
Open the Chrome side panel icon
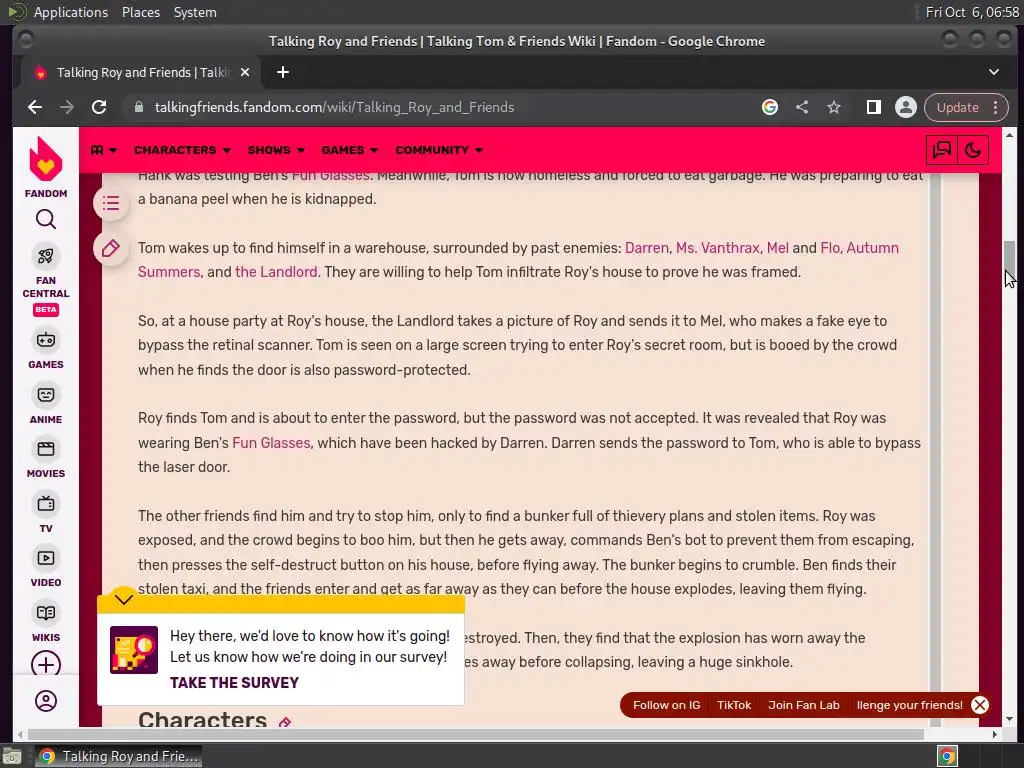(874, 107)
